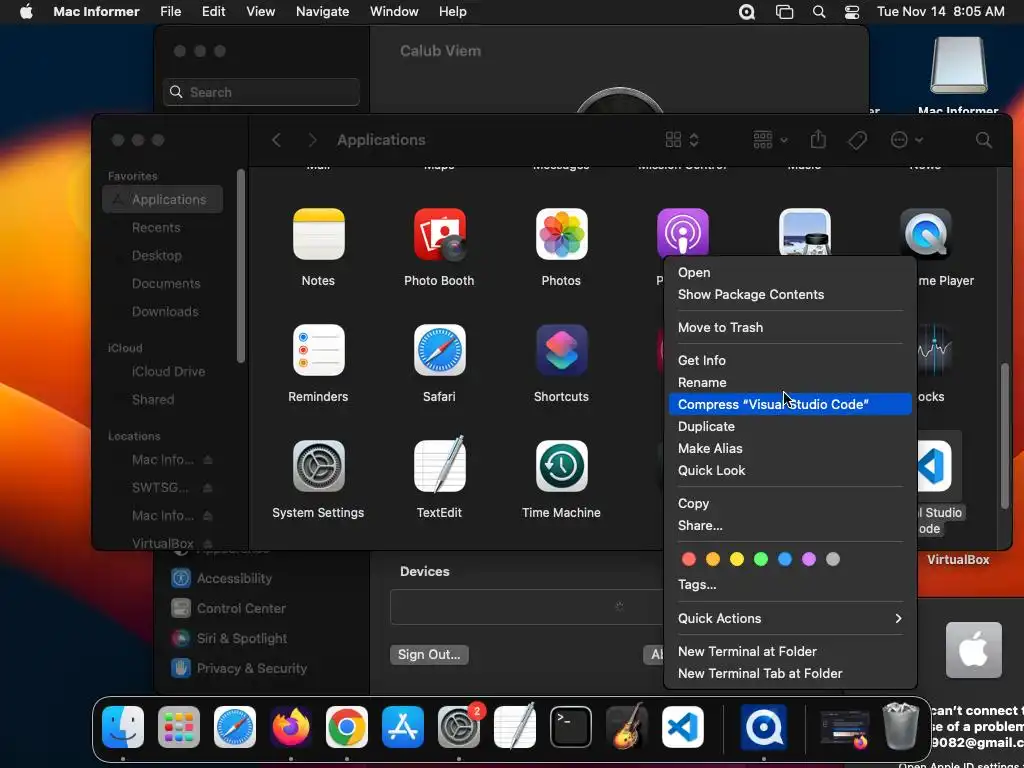Choose Get Info from context menu
The width and height of the screenshot is (1024, 768).
790,360
